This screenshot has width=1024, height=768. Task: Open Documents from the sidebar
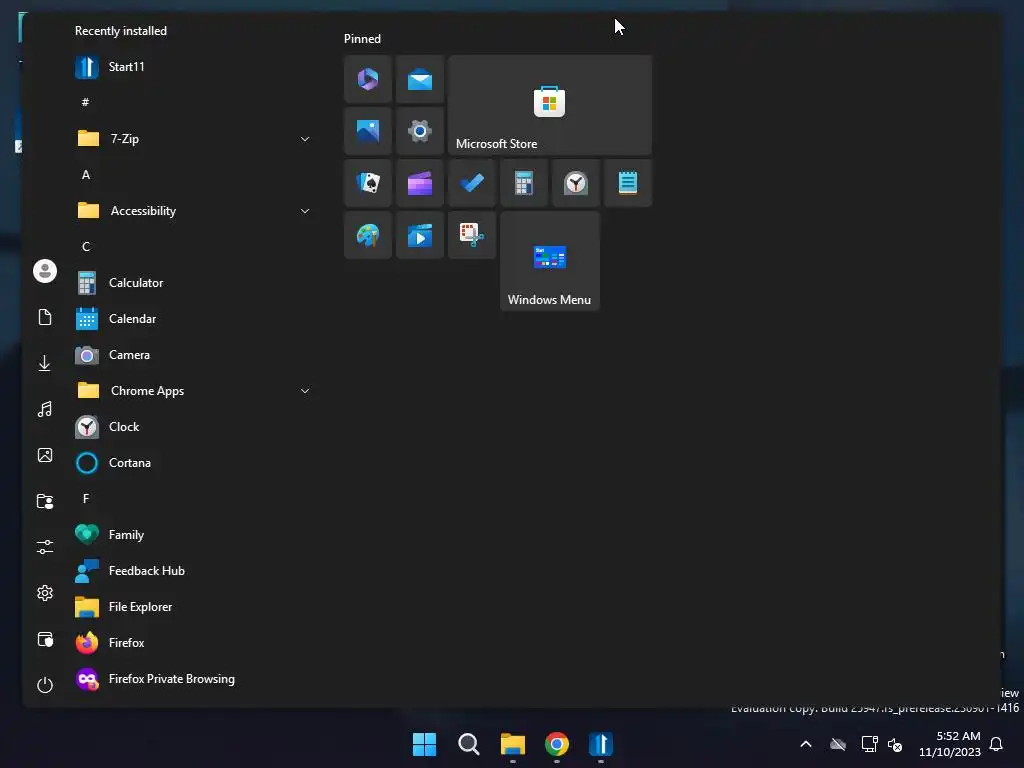(45, 317)
